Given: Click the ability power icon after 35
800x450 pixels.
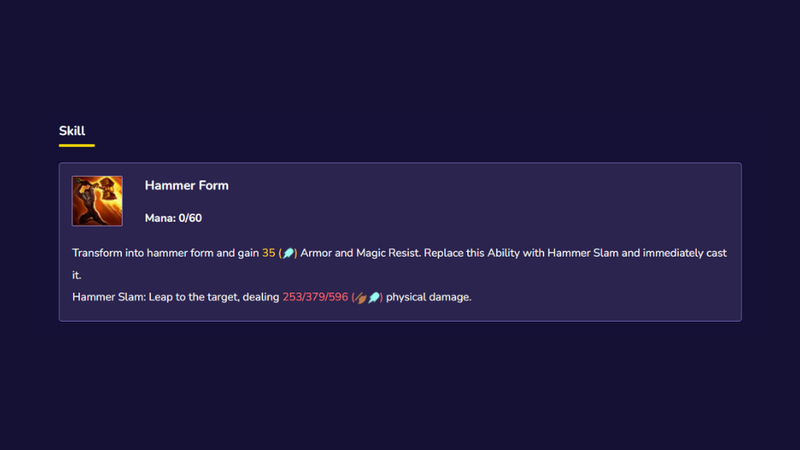Looking at the screenshot, I should point(288,253).
